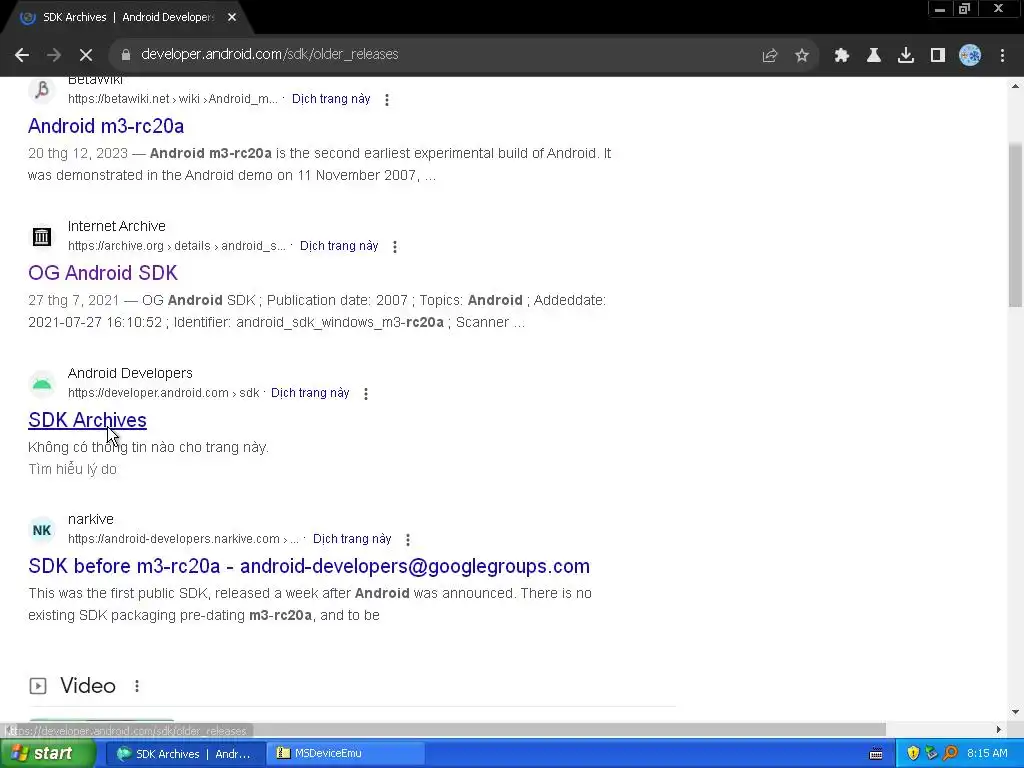Bookmark this page with the star icon
The image size is (1024, 768).
pyautogui.click(x=802, y=56)
